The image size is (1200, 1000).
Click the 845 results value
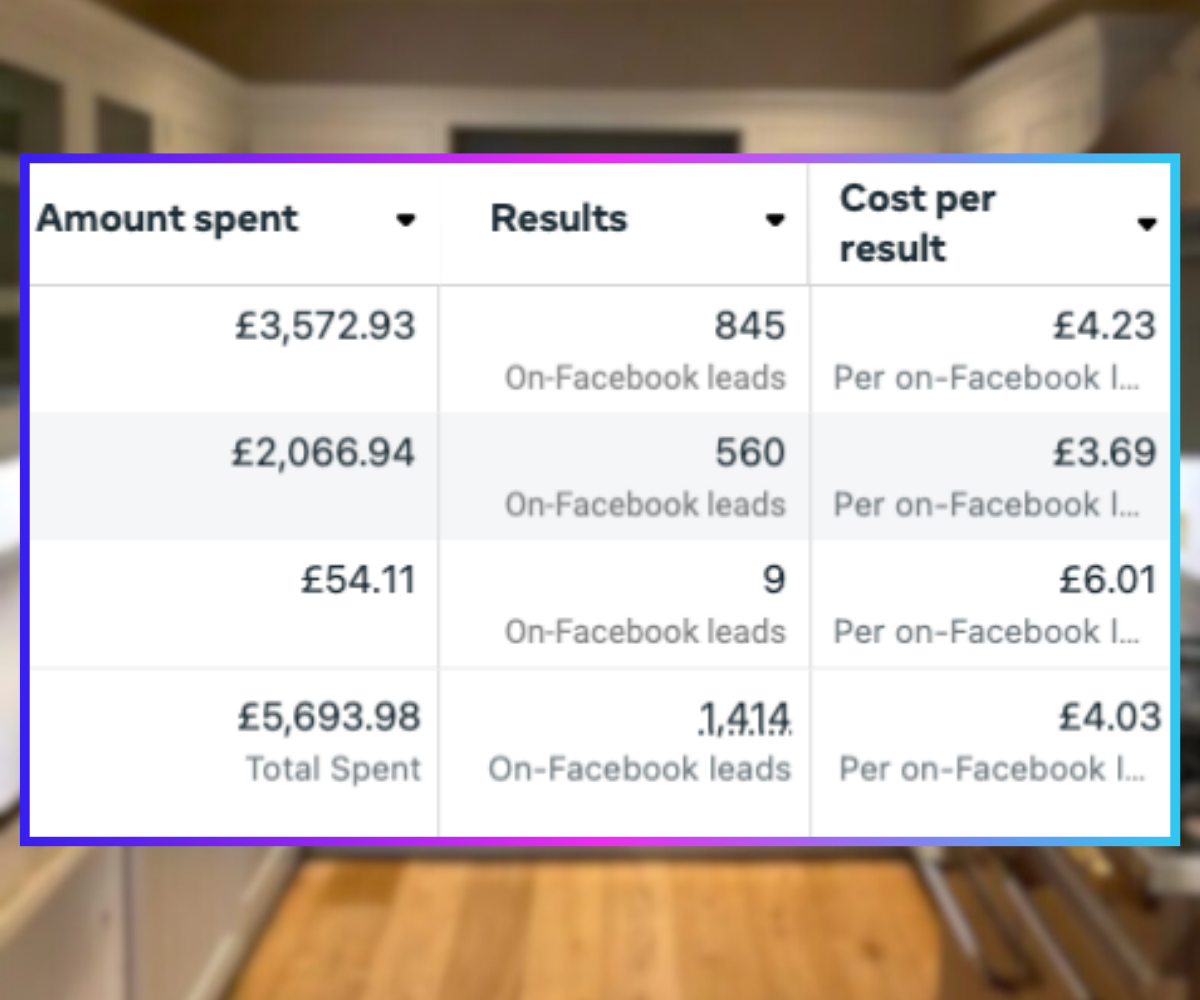click(750, 327)
